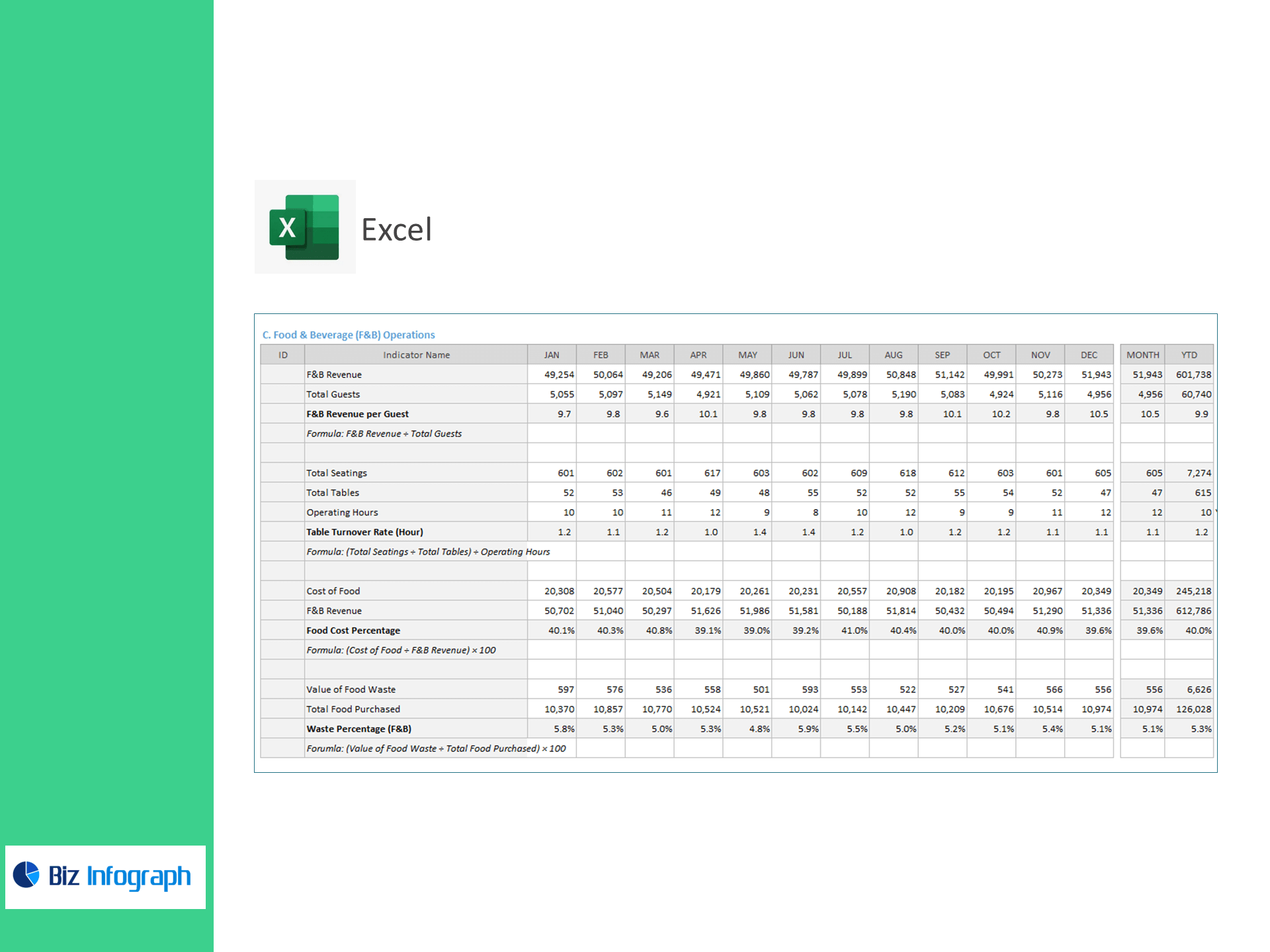
Task: Select YTD F&B Revenue value 601,738
Action: (1193, 375)
